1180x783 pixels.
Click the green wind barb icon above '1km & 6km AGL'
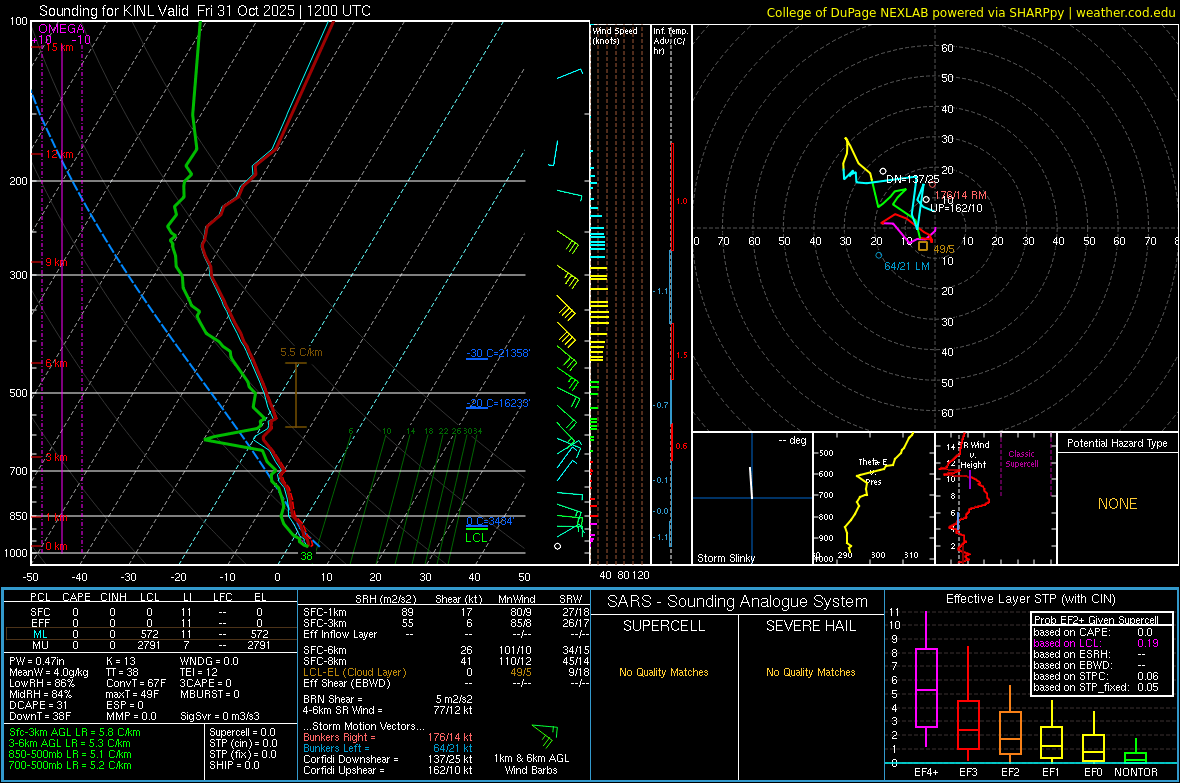click(x=545, y=736)
